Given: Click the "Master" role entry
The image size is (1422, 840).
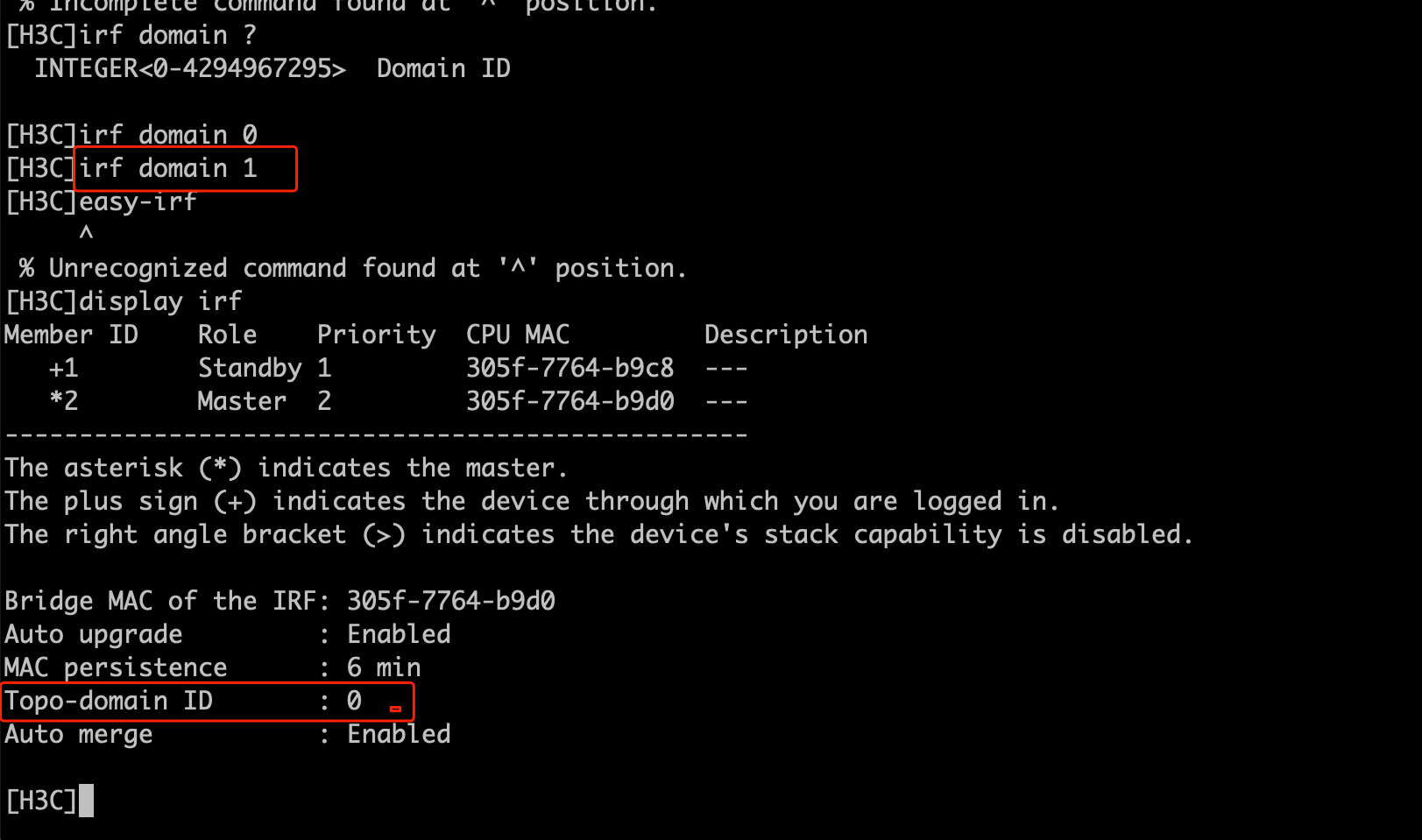Looking at the screenshot, I should (242, 401).
